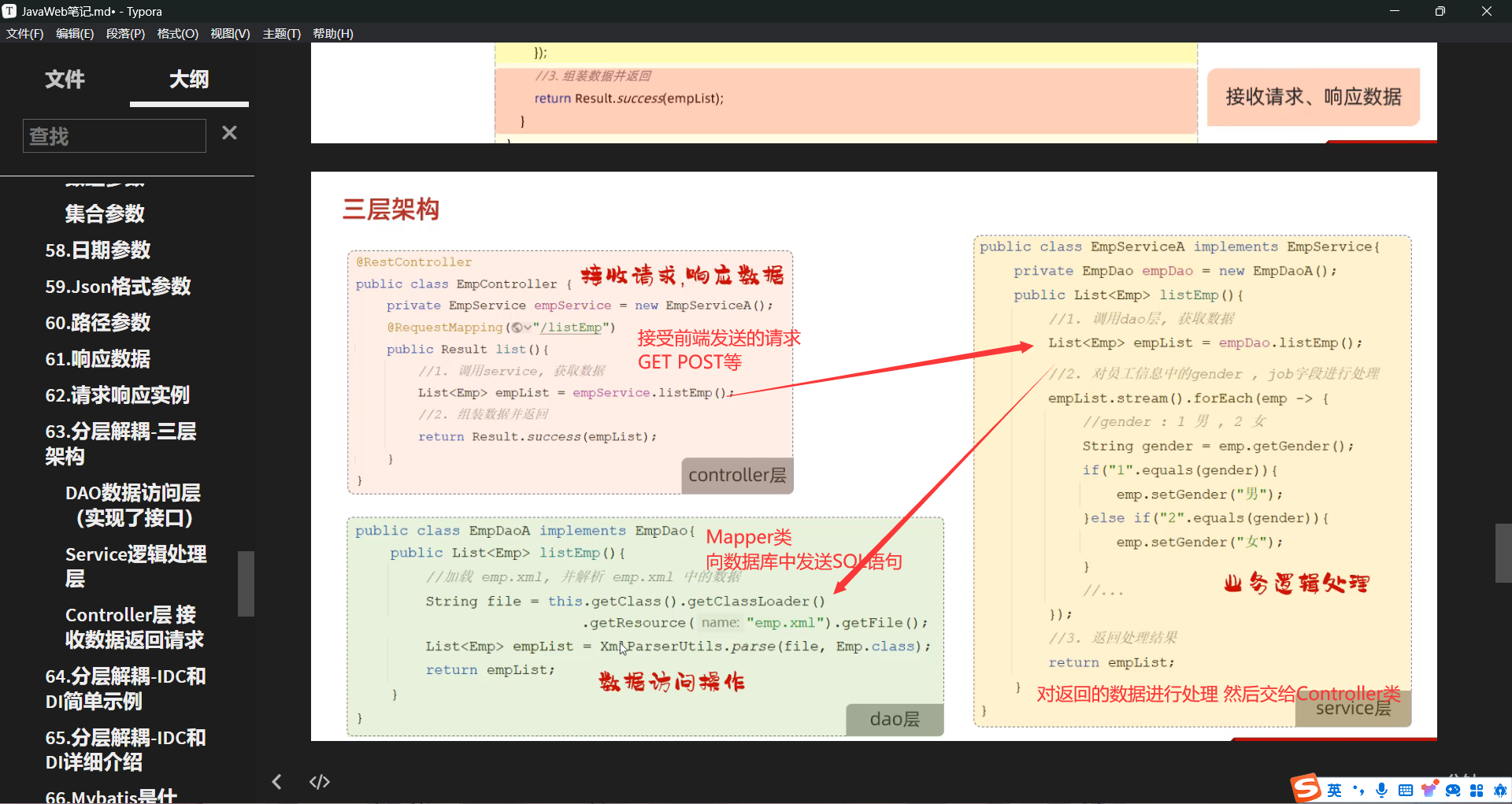Open Sogou skin shirt icon
Image resolution: width=1512 pixels, height=804 pixels.
click(x=1429, y=790)
